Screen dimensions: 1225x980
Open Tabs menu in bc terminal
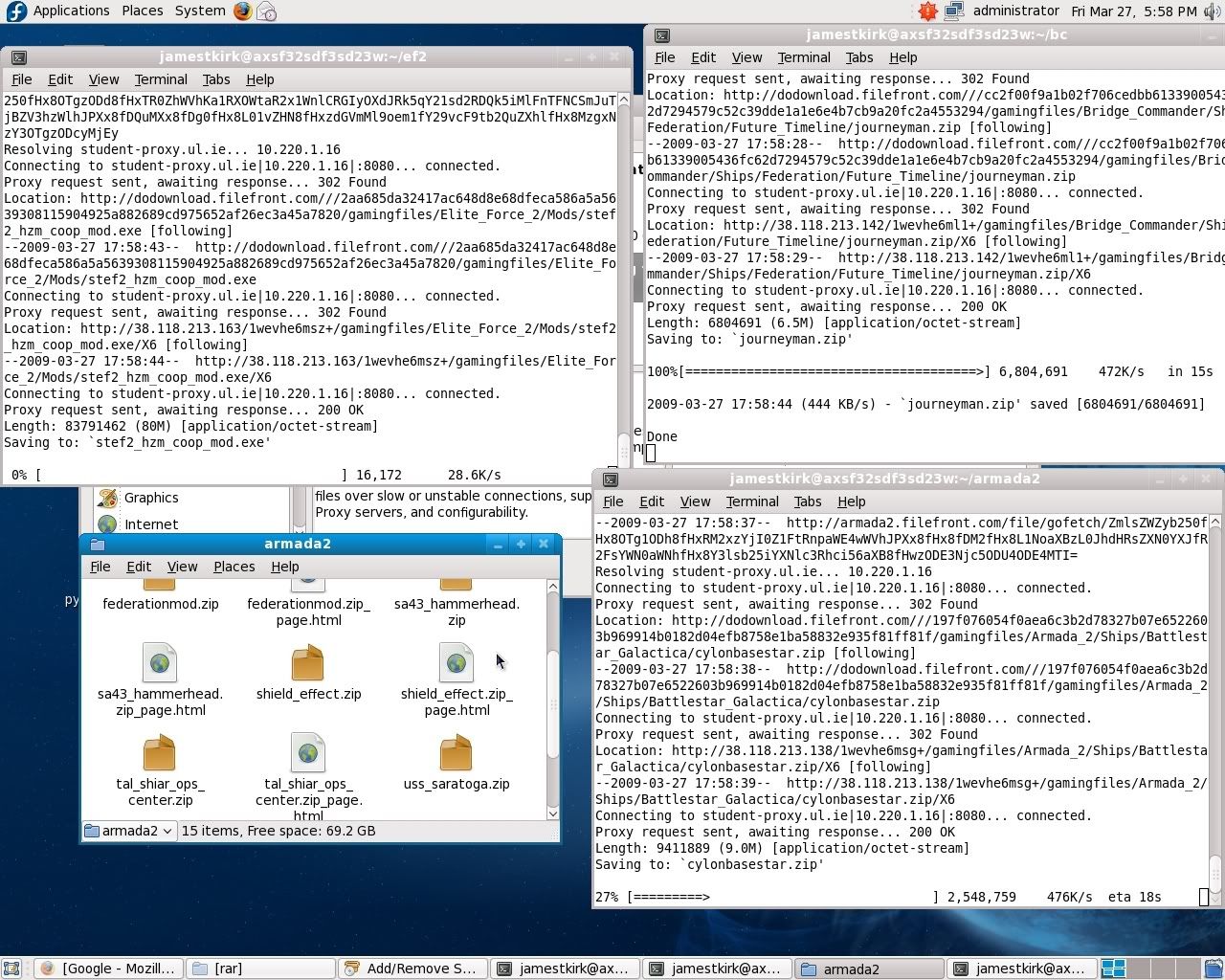click(859, 57)
